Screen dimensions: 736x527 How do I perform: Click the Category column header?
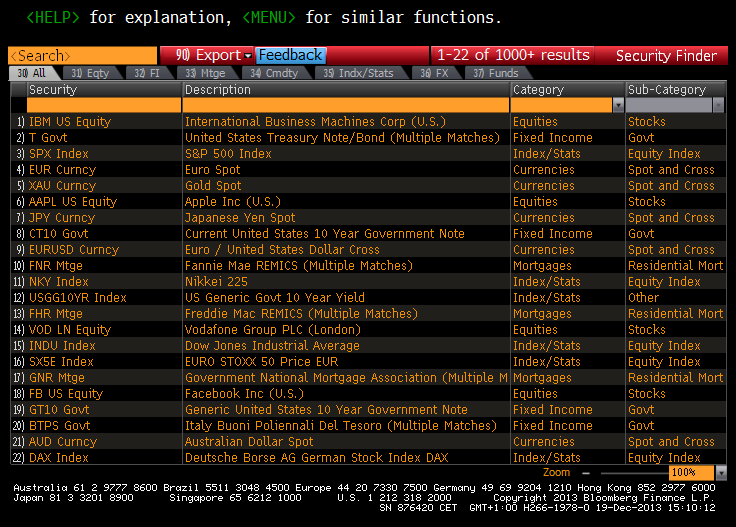click(x=568, y=90)
